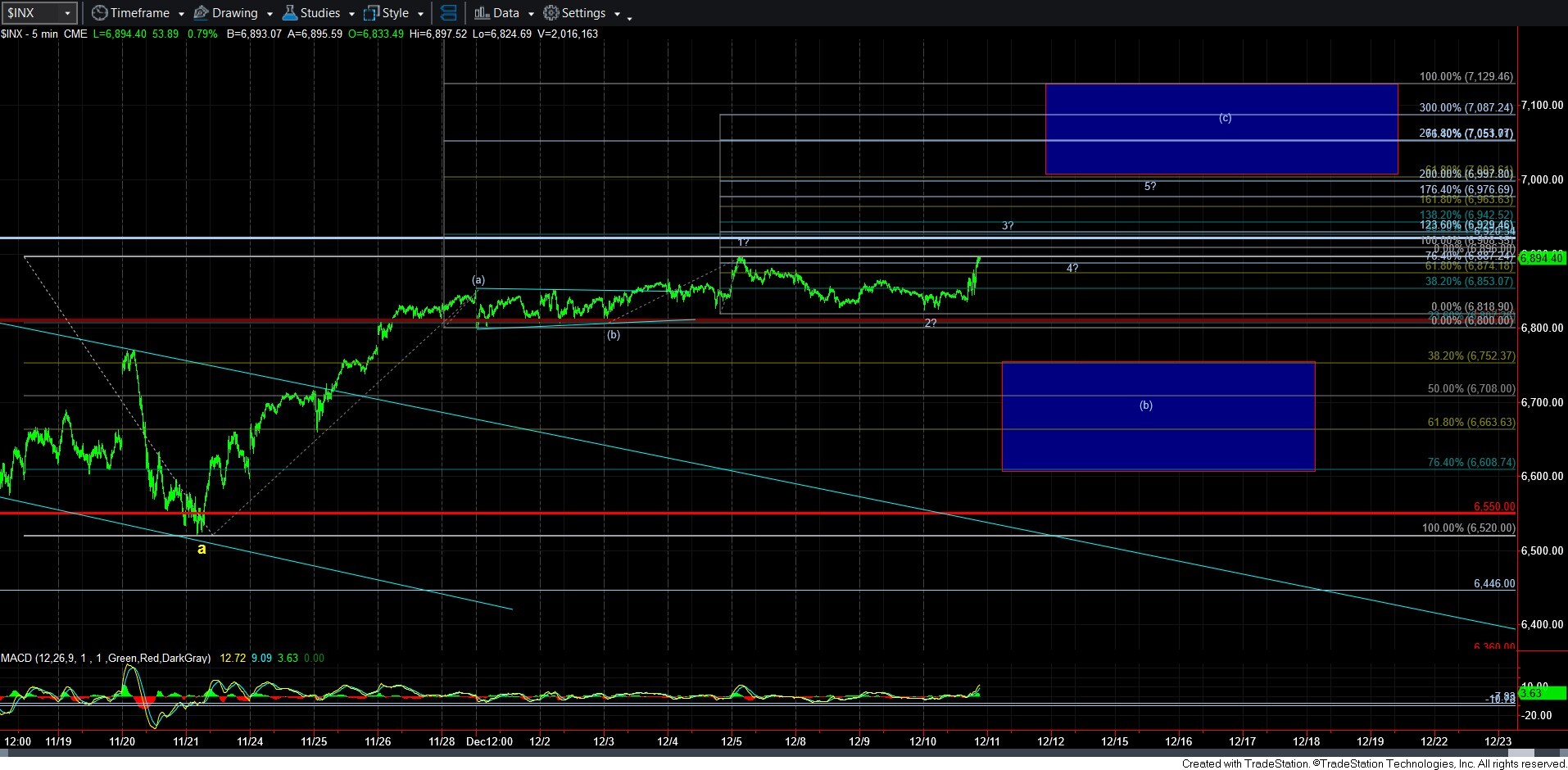Open the Data menu arrow

[531, 14]
